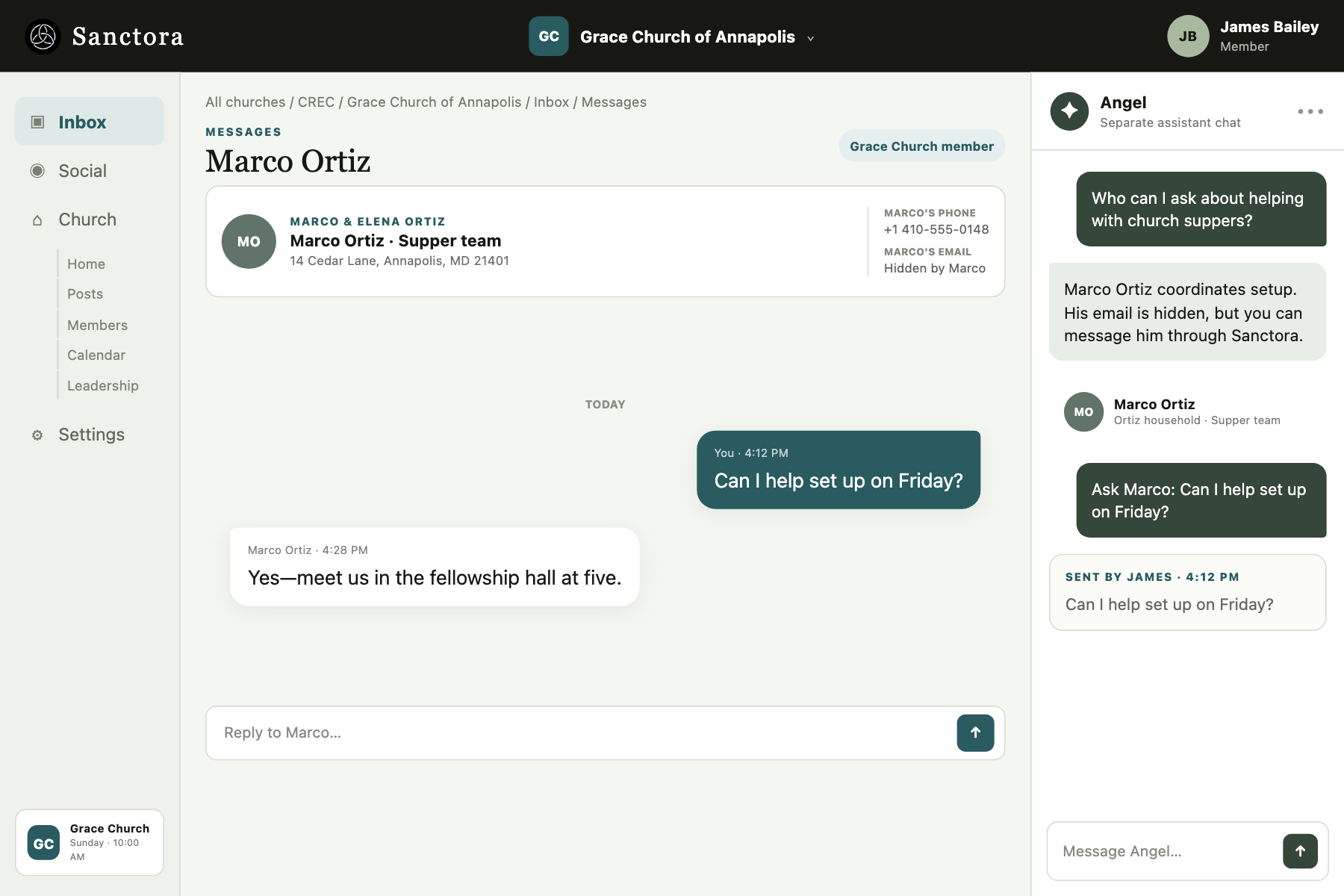
Task: Open the Home sub-item under Church
Action: click(86, 264)
